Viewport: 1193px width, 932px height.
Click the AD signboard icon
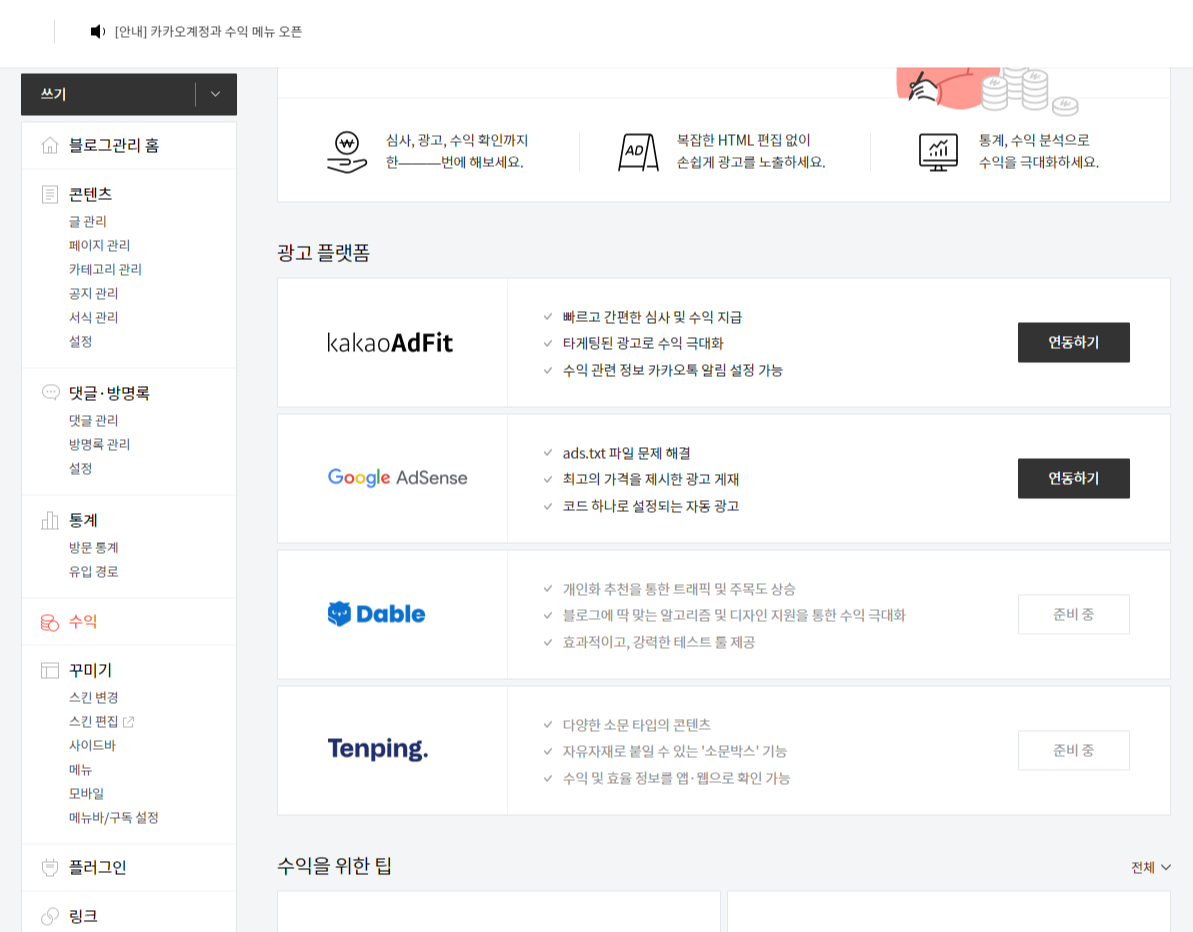click(638, 151)
